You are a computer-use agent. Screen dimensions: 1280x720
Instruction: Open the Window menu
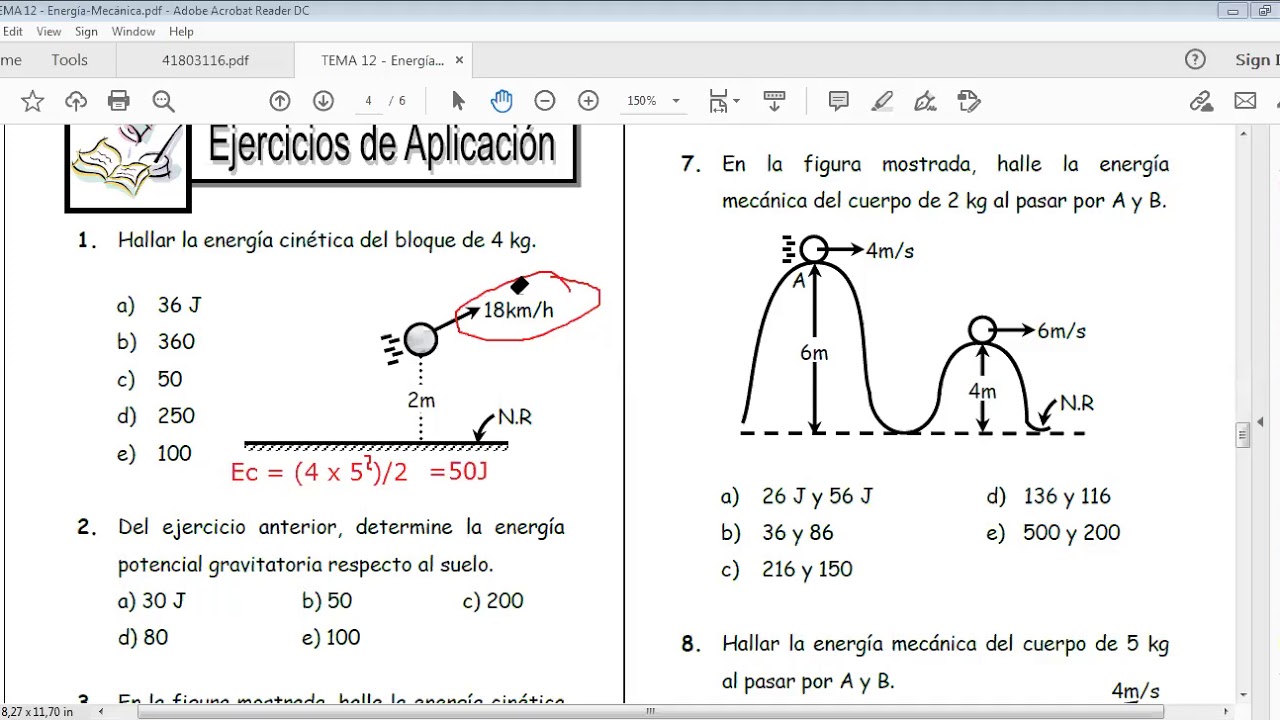tap(133, 32)
